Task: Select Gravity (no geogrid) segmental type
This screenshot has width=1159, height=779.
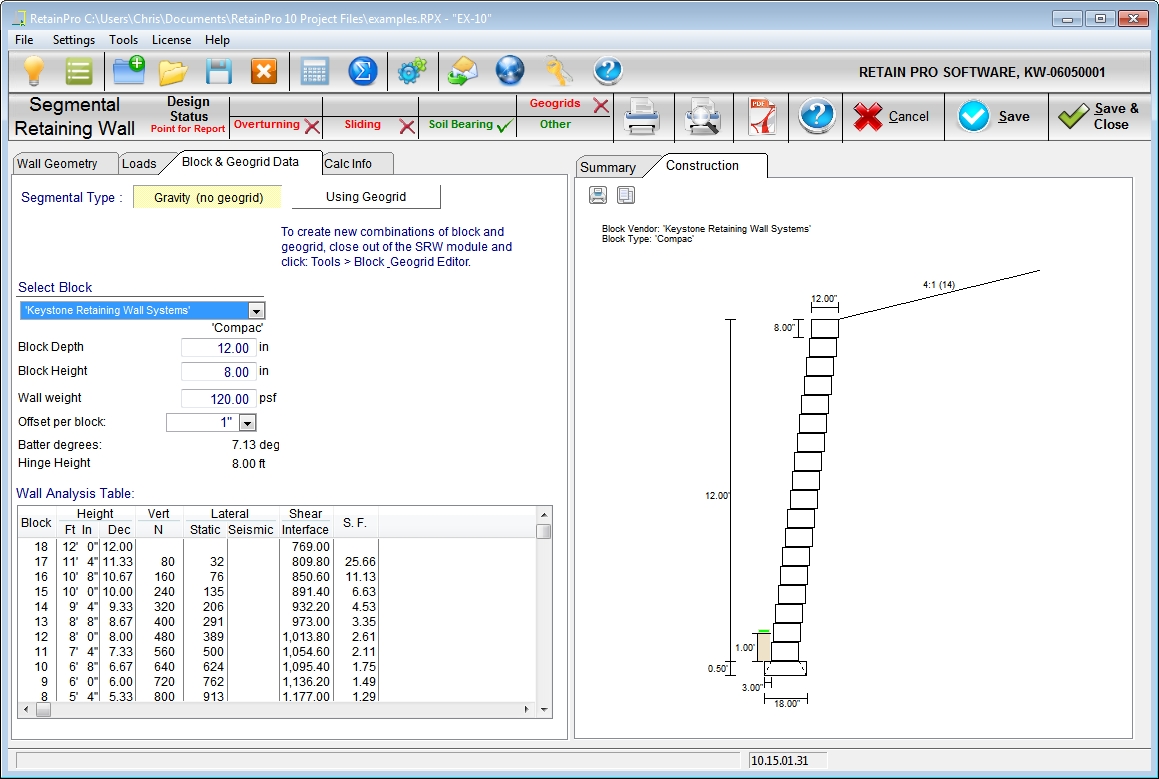Action: 208,197
